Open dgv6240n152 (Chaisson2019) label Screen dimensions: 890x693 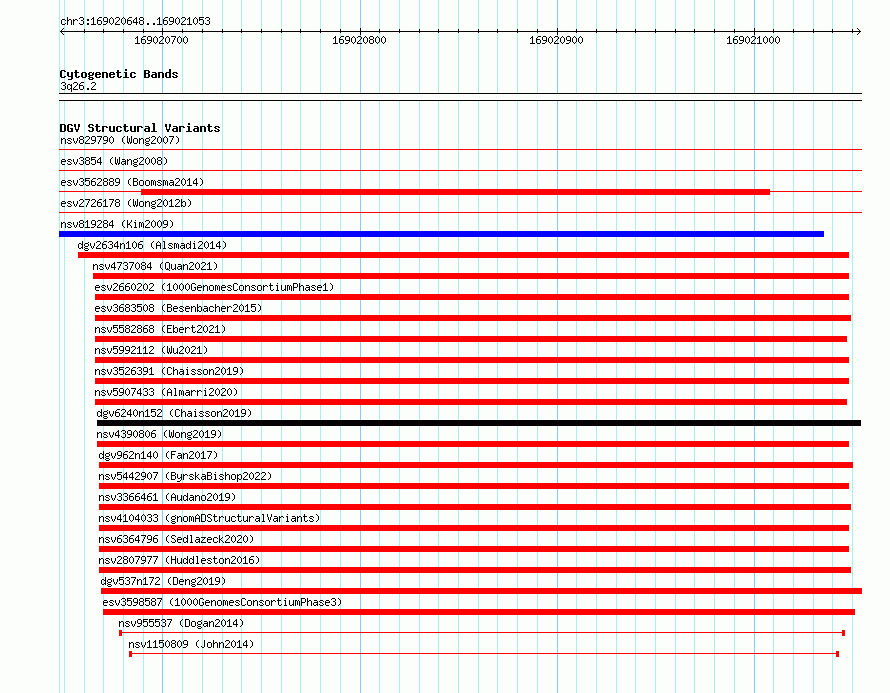pyautogui.click(x=174, y=413)
